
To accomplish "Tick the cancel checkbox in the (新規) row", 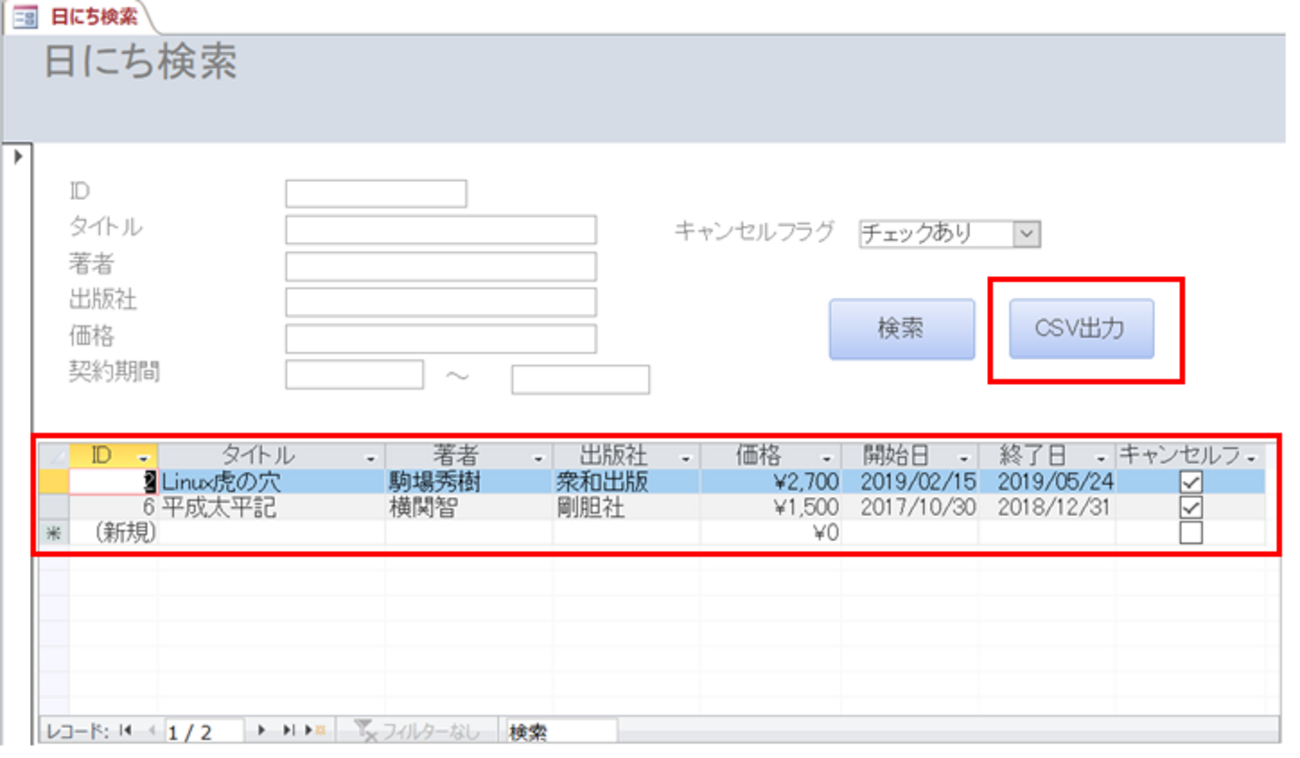I will pyautogui.click(x=1190, y=533).
